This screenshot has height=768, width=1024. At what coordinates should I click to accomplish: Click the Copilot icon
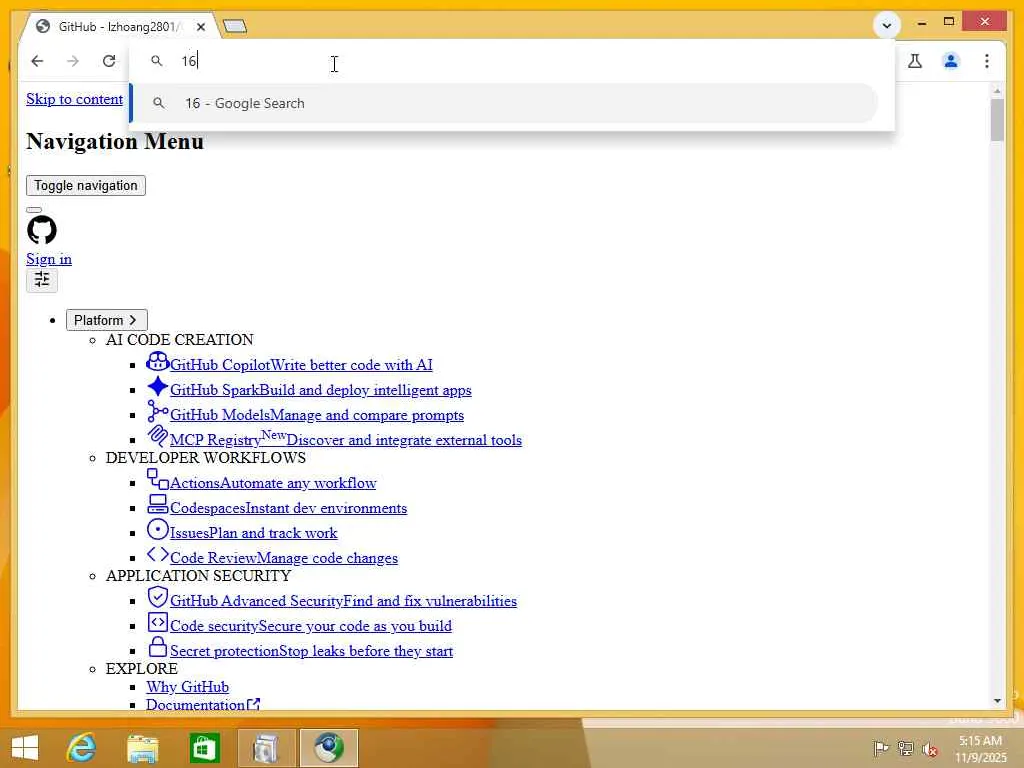click(157, 362)
